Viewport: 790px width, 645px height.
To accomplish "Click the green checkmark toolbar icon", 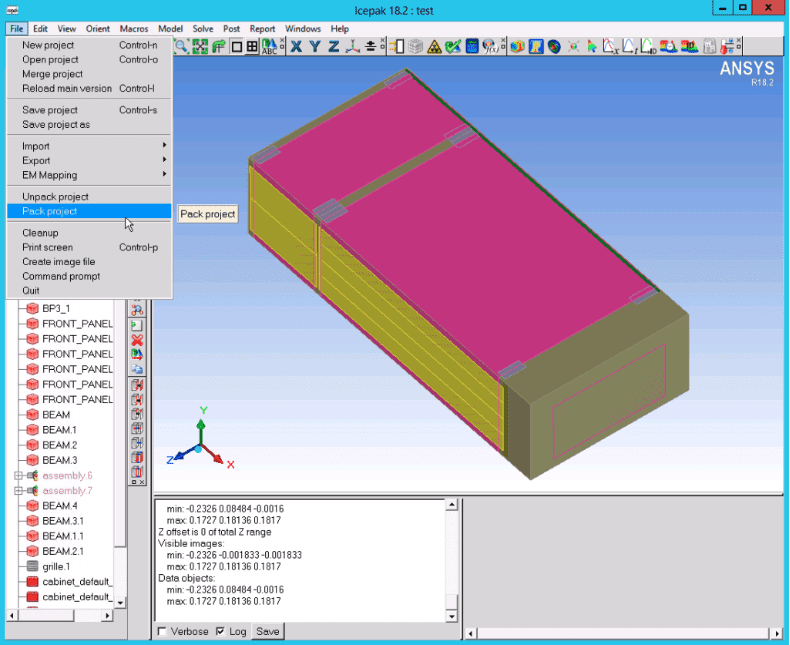I will click(453, 47).
